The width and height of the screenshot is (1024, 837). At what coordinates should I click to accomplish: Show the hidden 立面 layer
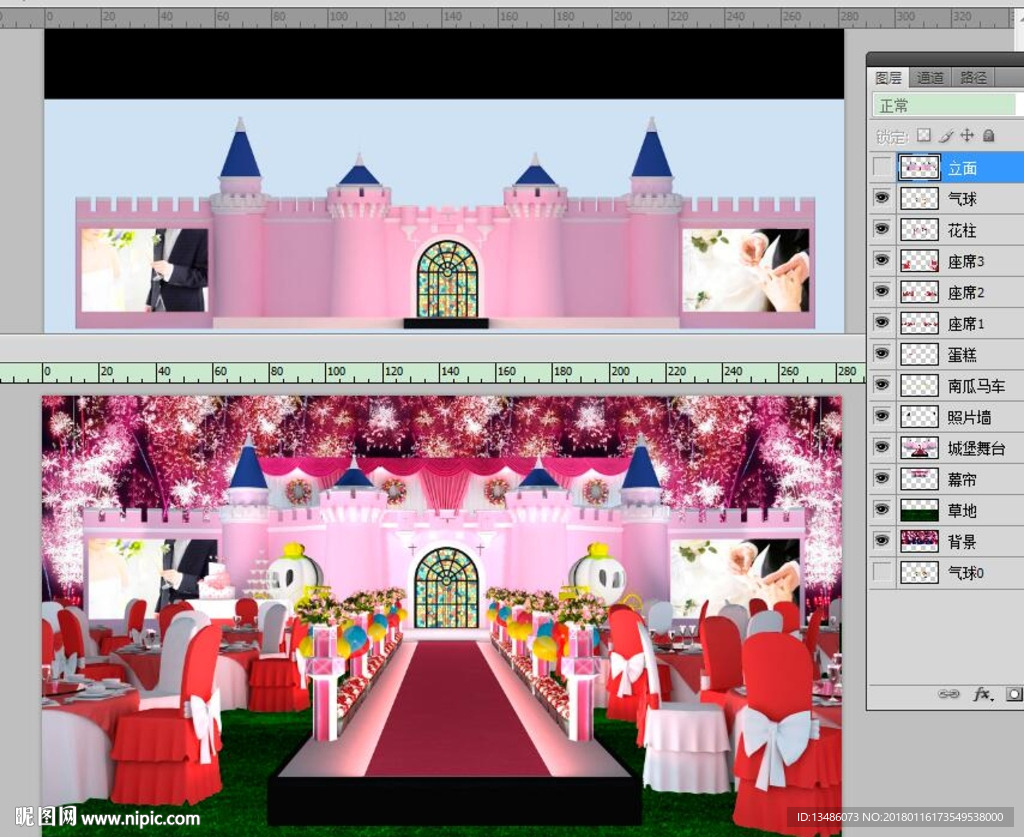[881, 167]
